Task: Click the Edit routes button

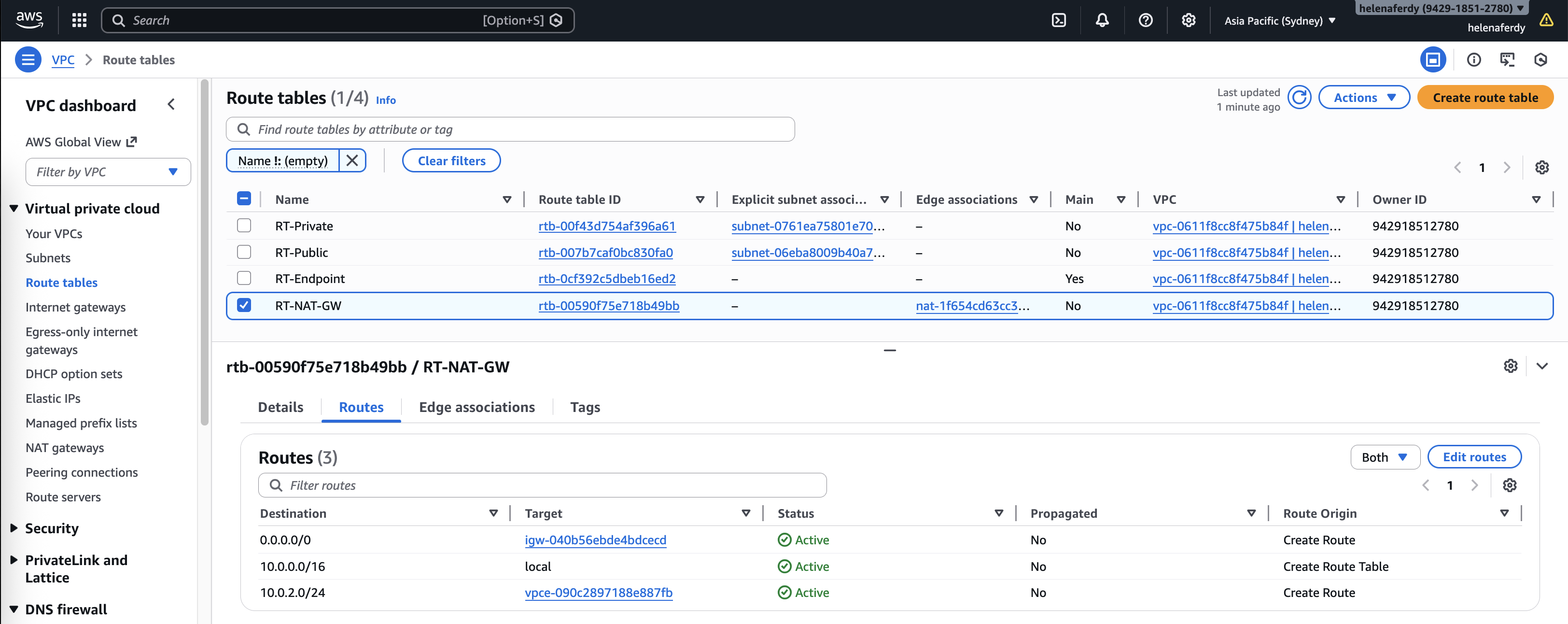Action: tap(1474, 457)
